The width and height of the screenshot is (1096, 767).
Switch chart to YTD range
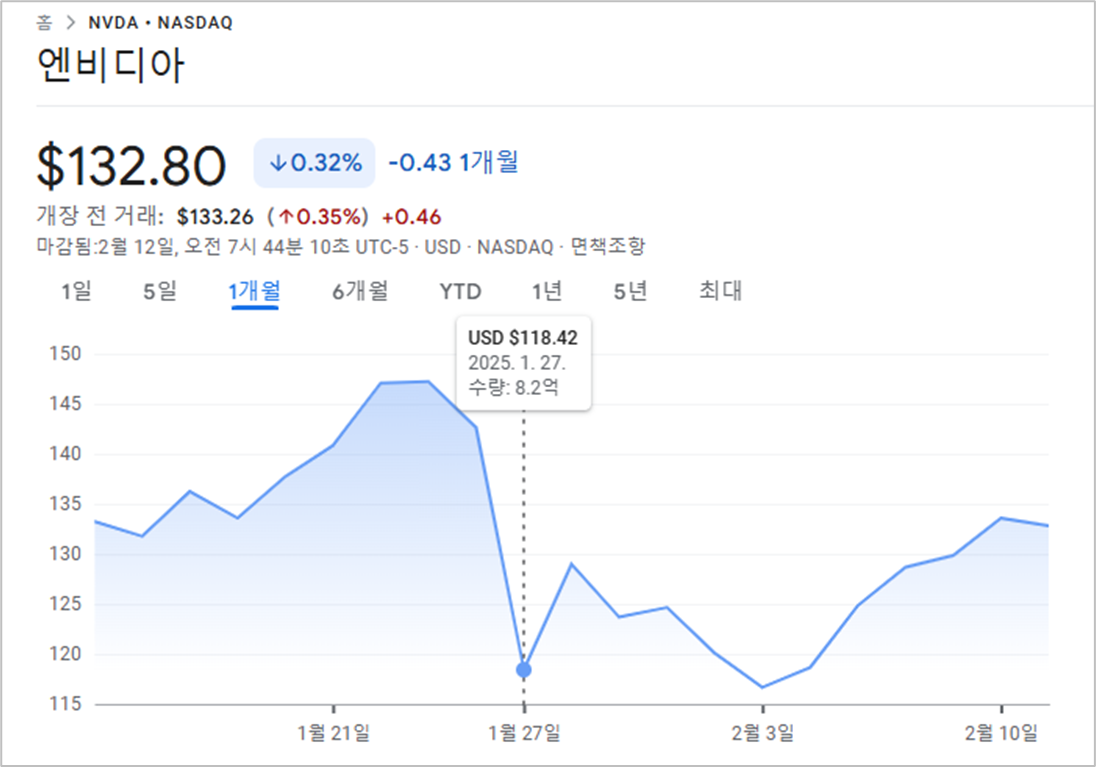[x=461, y=291]
